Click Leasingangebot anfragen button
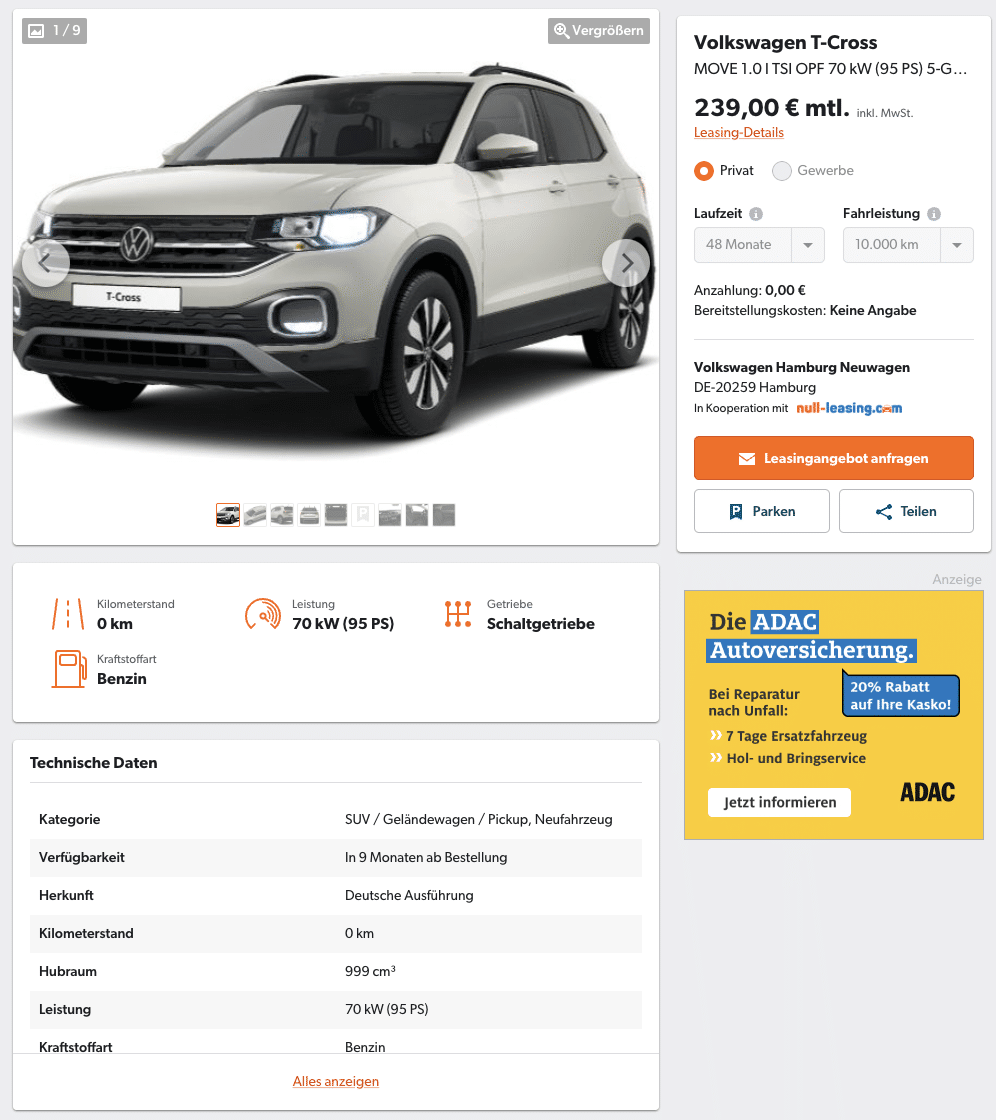 click(834, 458)
